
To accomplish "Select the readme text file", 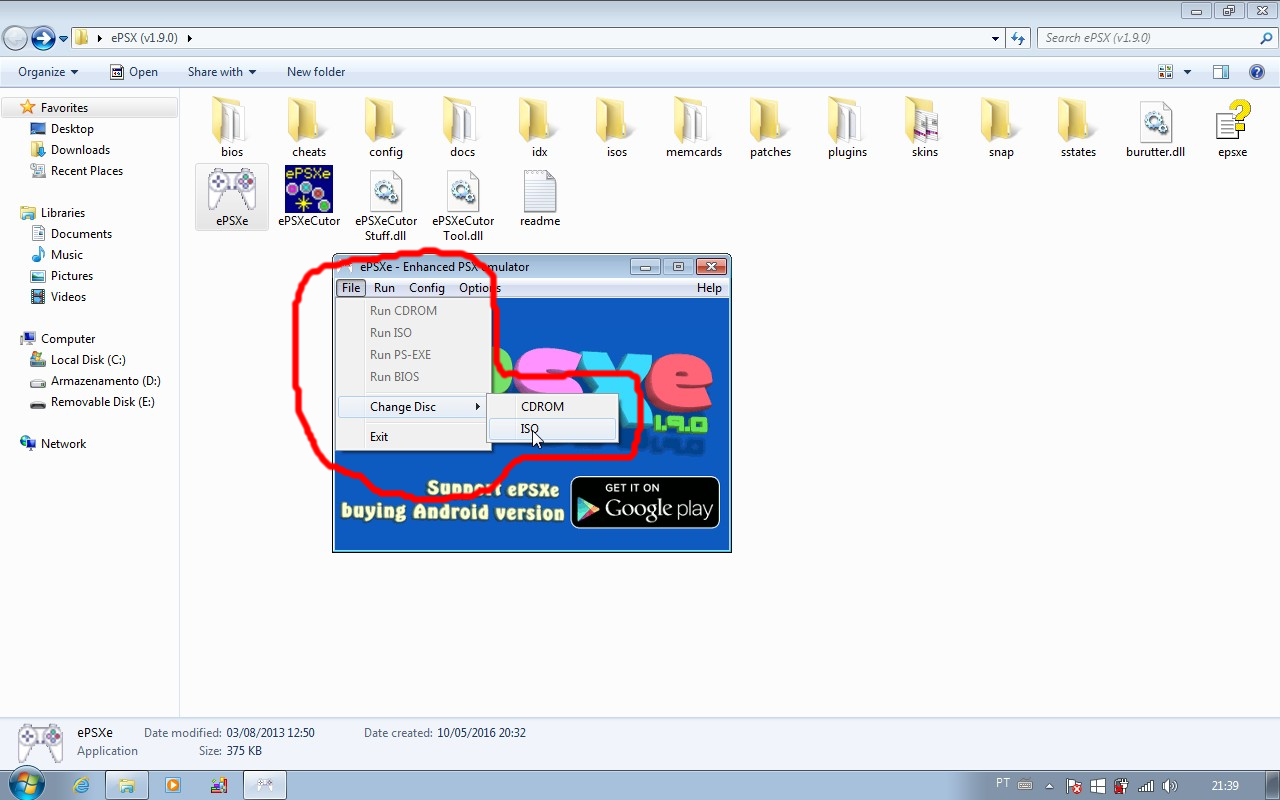I will (539, 192).
